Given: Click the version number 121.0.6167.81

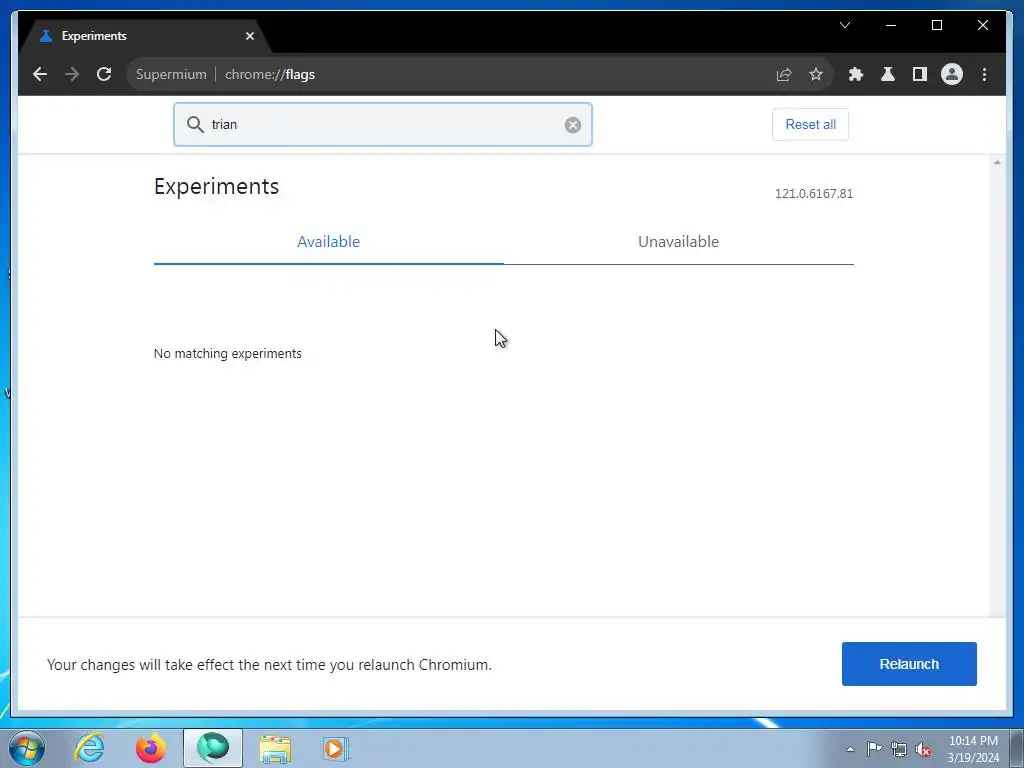Looking at the screenshot, I should [814, 194].
